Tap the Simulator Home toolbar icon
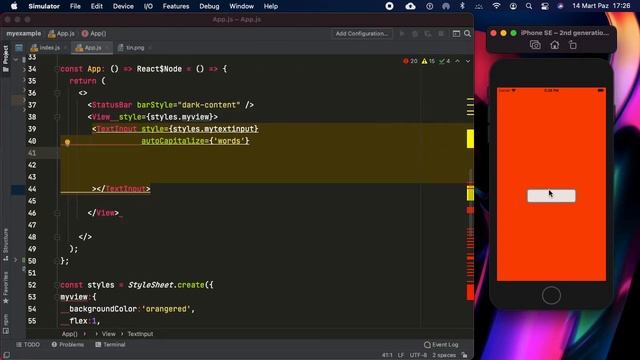The image size is (640, 360). click(554, 45)
